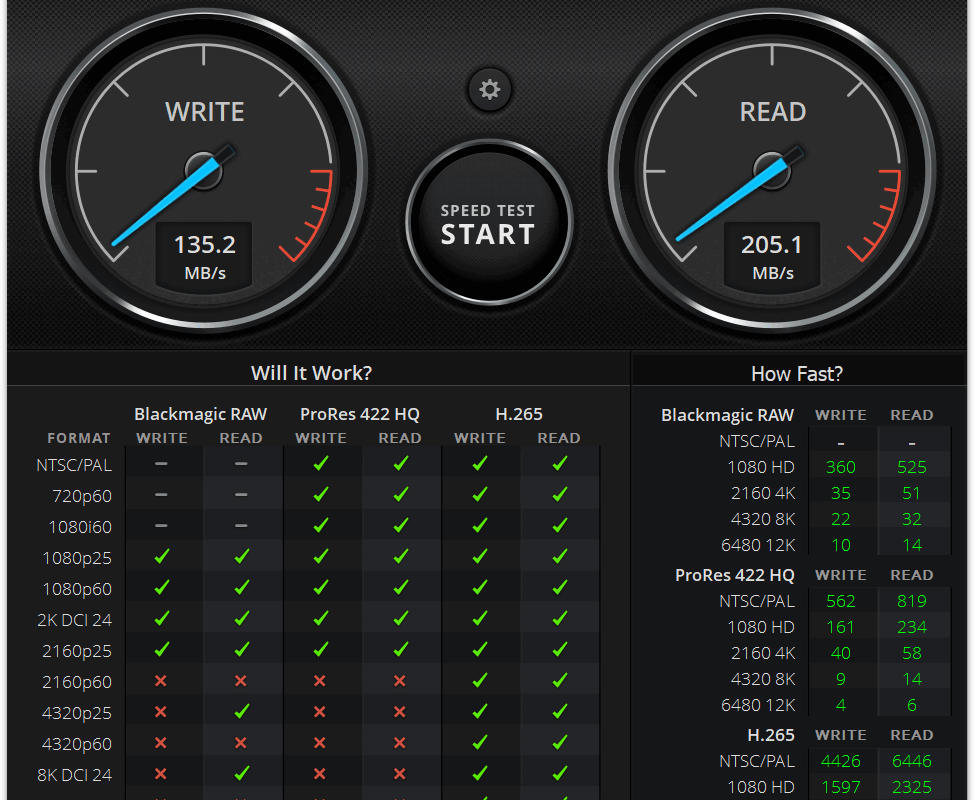Click the green checkmark for 720p60 H.265 read

coord(559,495)
